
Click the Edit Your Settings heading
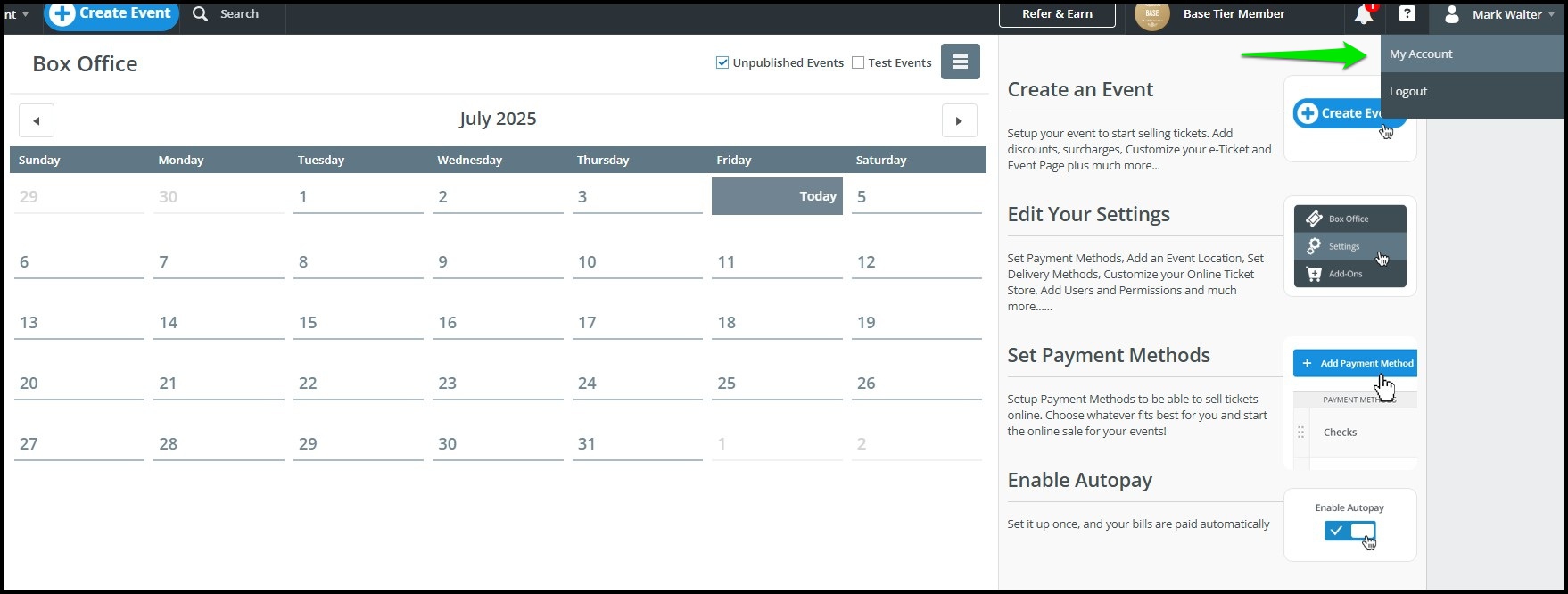pyautogui.click(x=1088, y=214)
